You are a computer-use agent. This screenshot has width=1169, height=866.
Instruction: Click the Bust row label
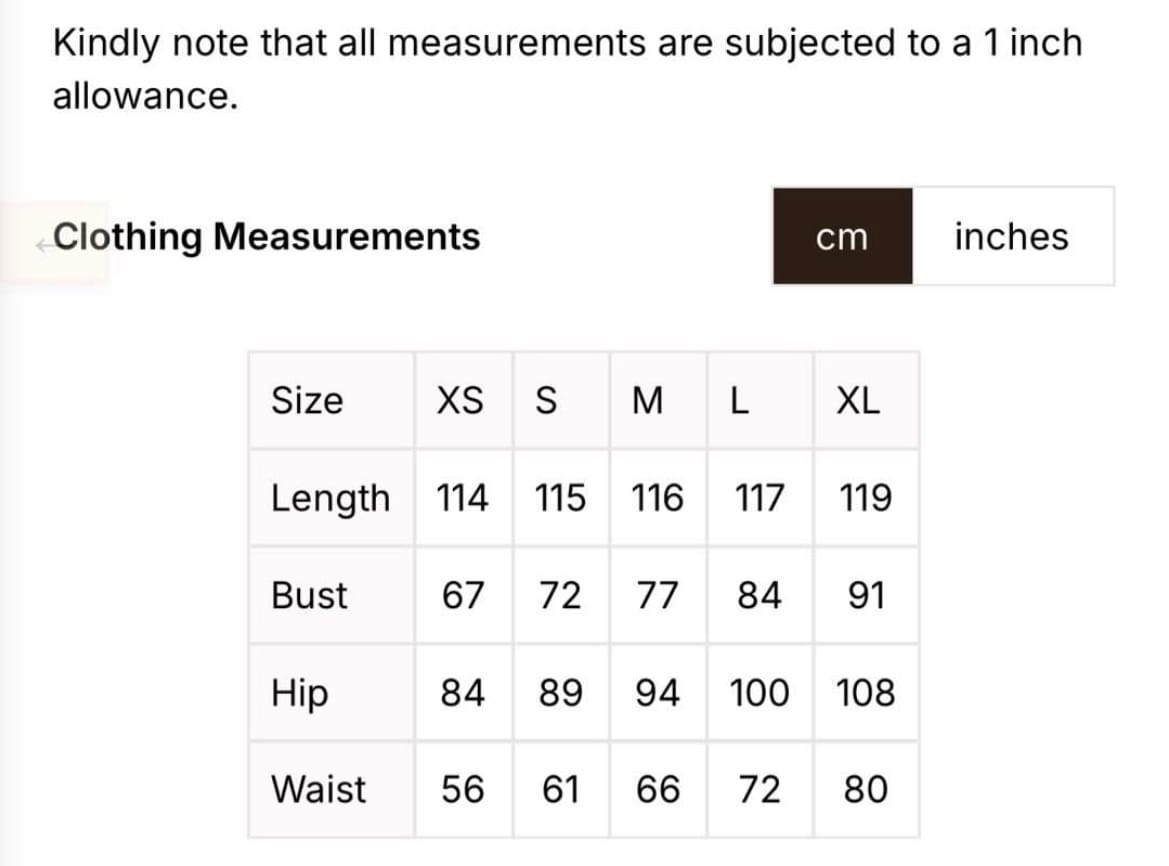[309, 596]
